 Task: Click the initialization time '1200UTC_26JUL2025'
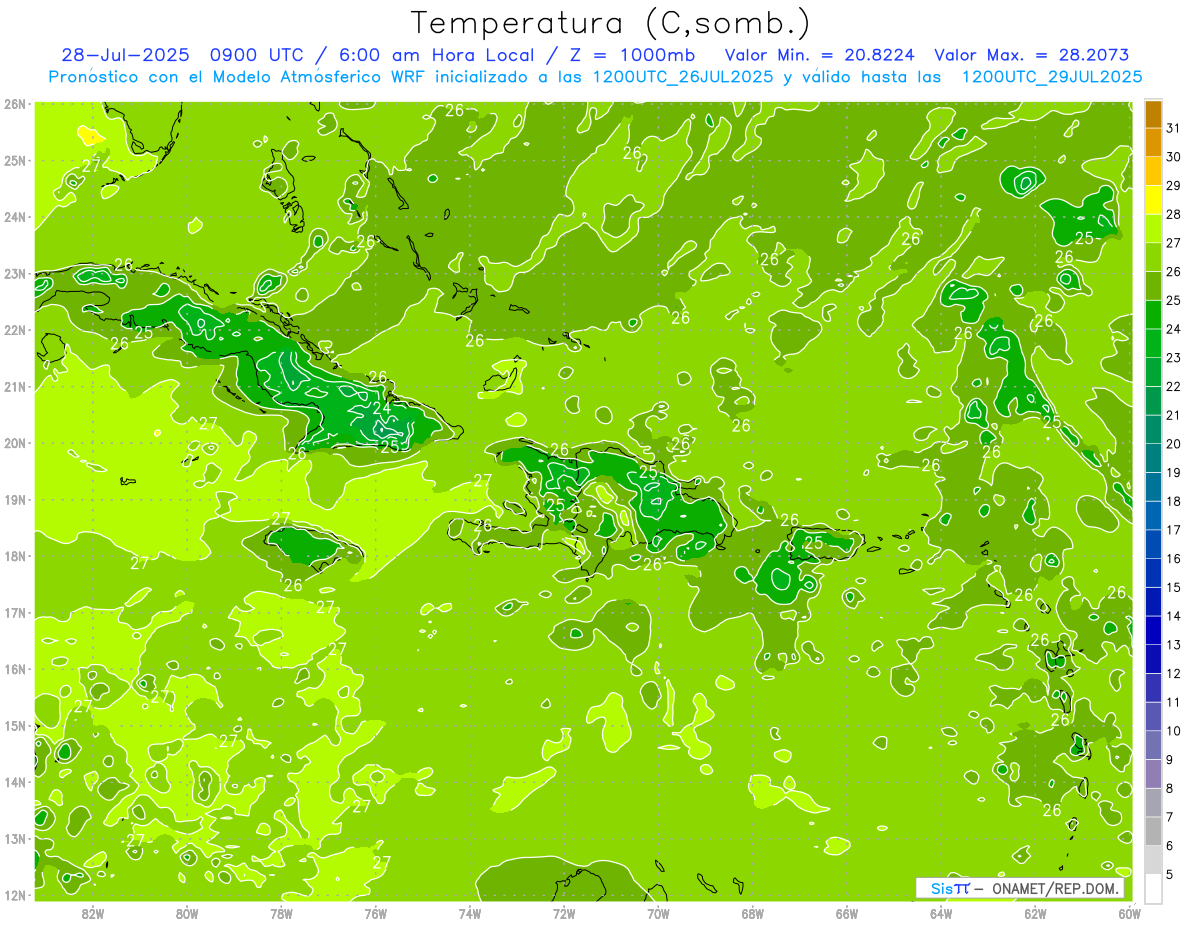coord(681,77)
